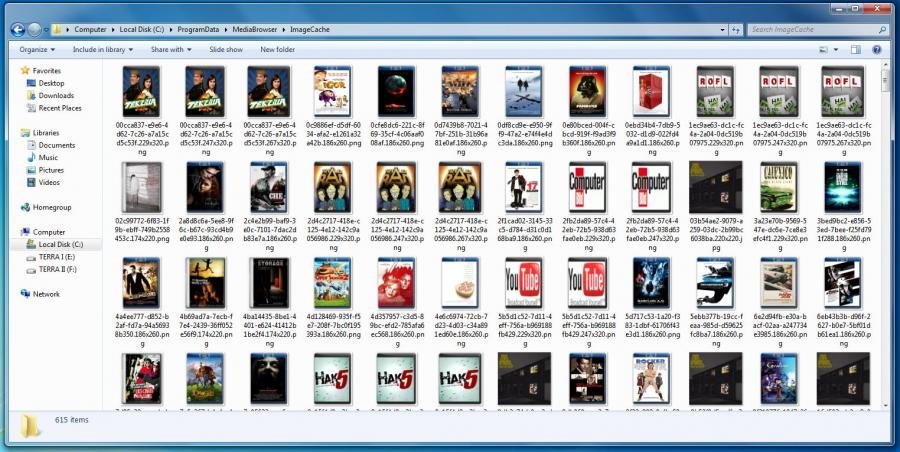The width and height of the screenshot is (900, 452).
Task: Expand the arrow after MediaBrowser breadcrumb
Action: 284,30
